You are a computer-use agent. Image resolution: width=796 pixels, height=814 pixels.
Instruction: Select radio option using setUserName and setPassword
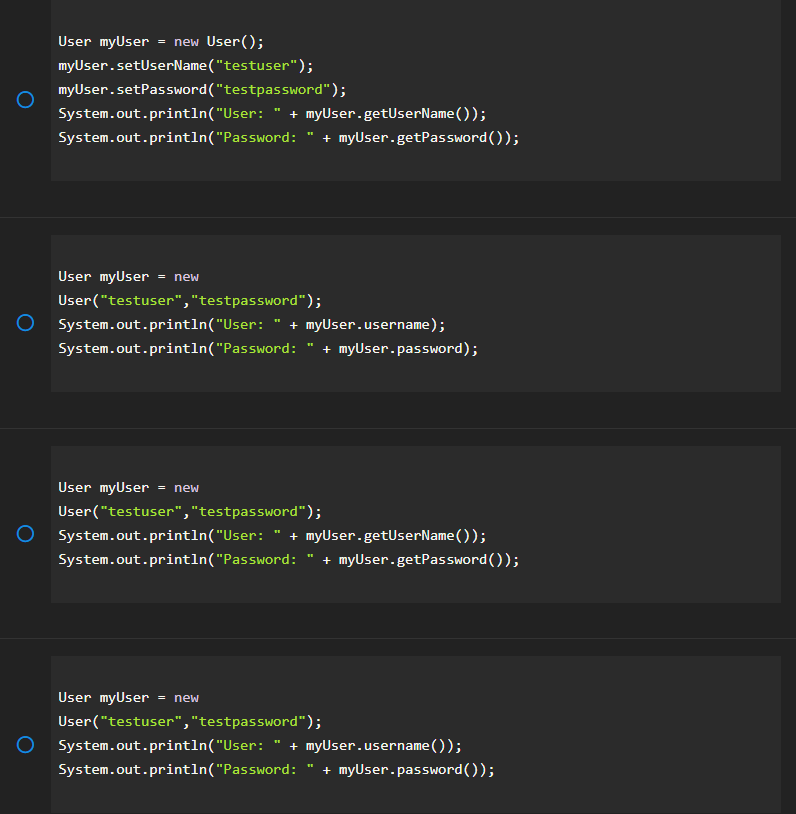[x=25, y=99]
